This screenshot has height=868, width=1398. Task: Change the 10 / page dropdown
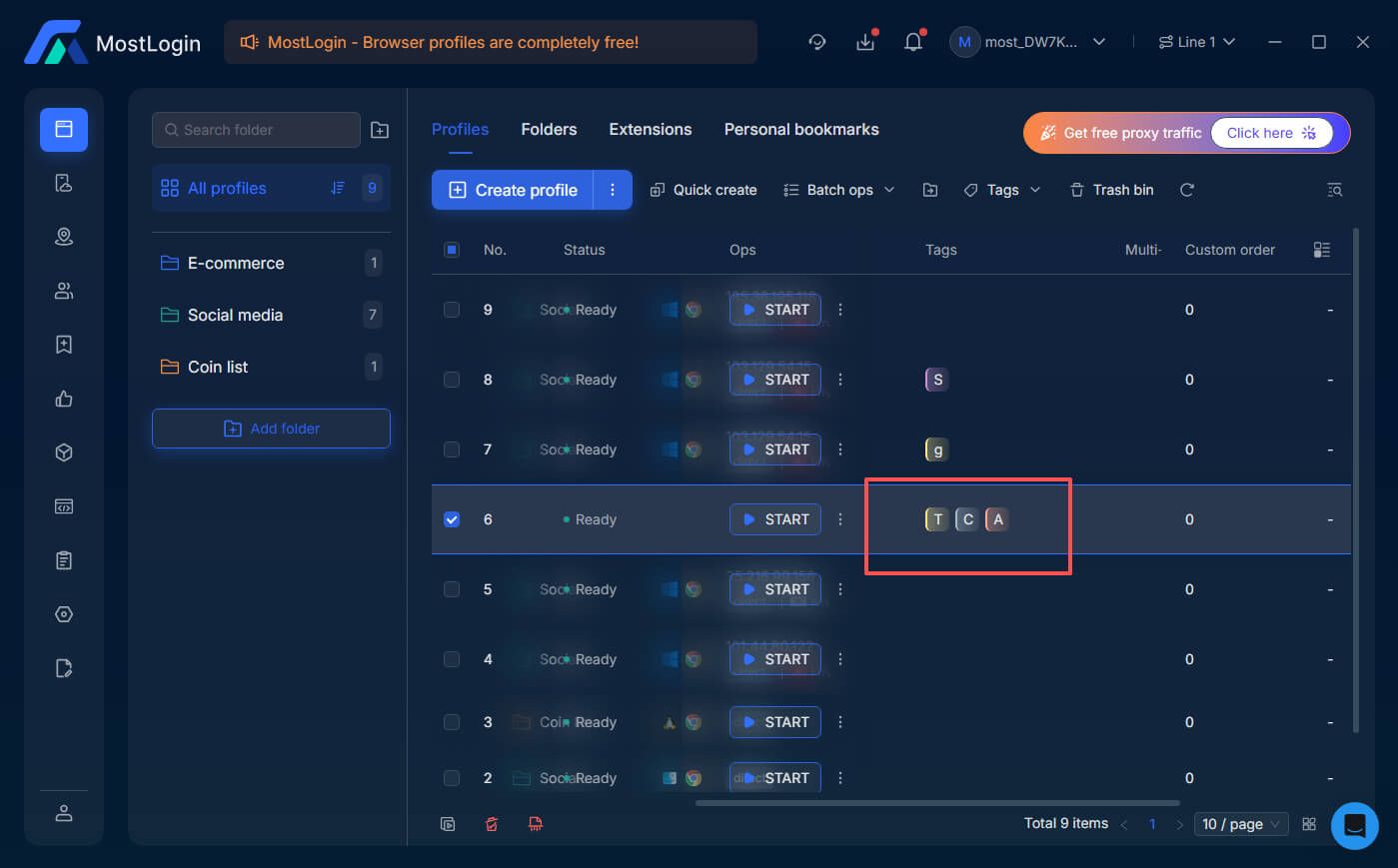pyautogui.click(x=1240, y=823)
